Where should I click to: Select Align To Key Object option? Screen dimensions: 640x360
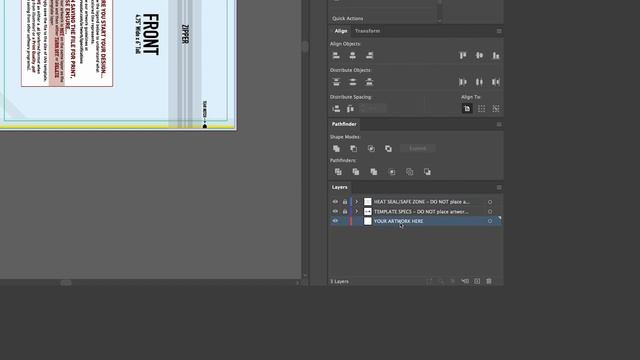click(x=496, y=109)
